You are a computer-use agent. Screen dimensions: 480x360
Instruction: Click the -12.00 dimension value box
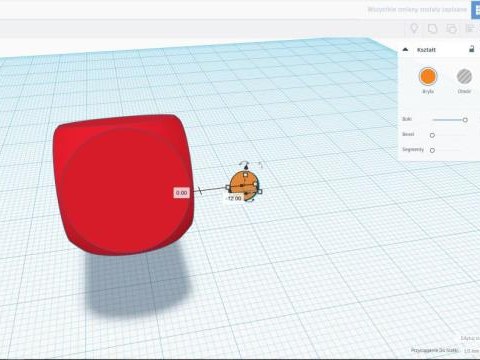pyautogui.click(x=234, y=198)
